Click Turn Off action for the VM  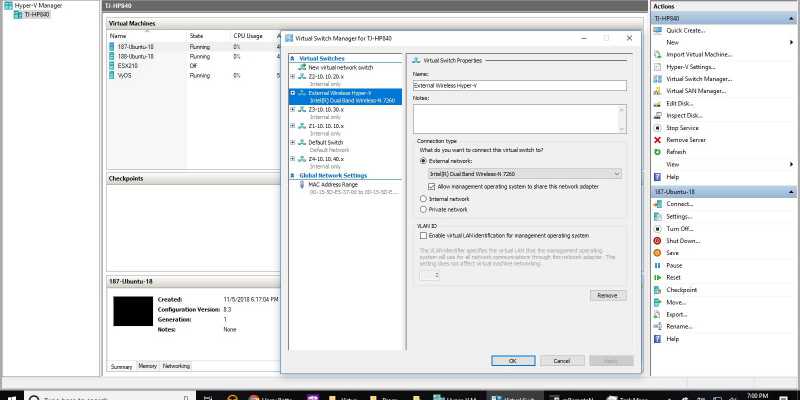click(680, 229)
